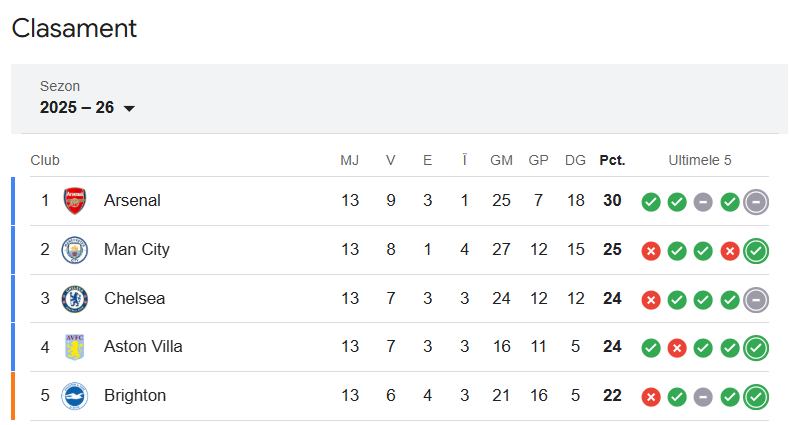Open the Arsenal team name link
This screenshot has height=425, width=789.
click(132, 201)
